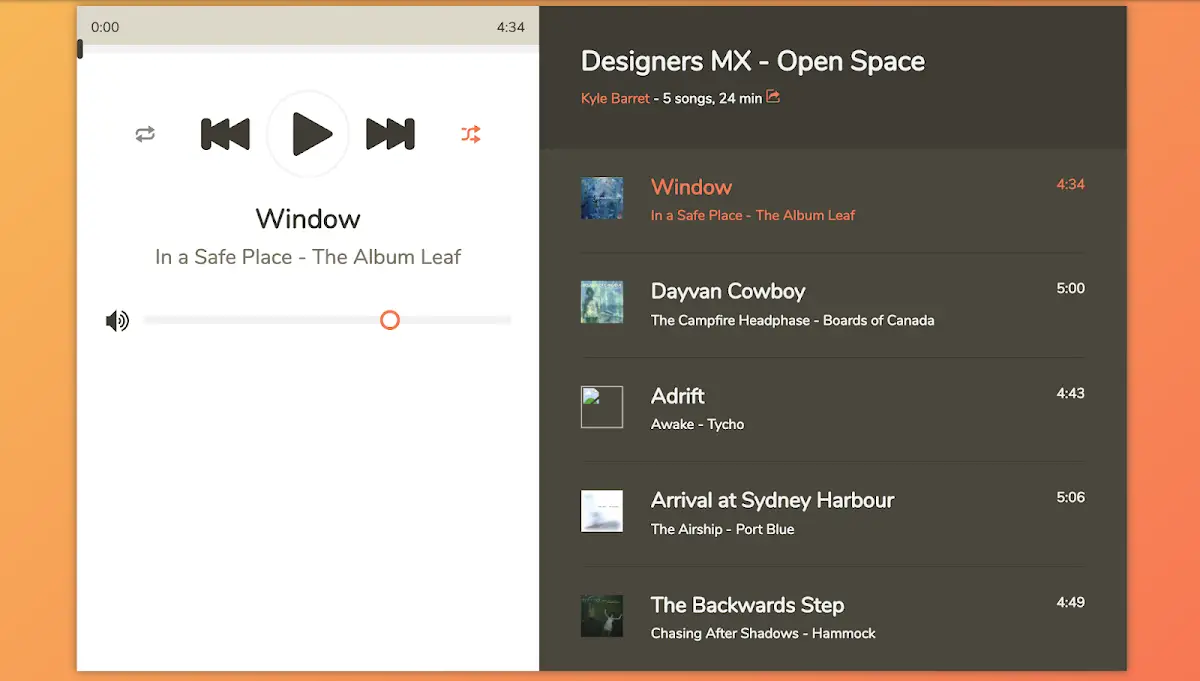The height and width of the screenshot is (681, 1200).
Task: Click the 'Awake - Tycho' subtitle
Action: click(698, 424)
